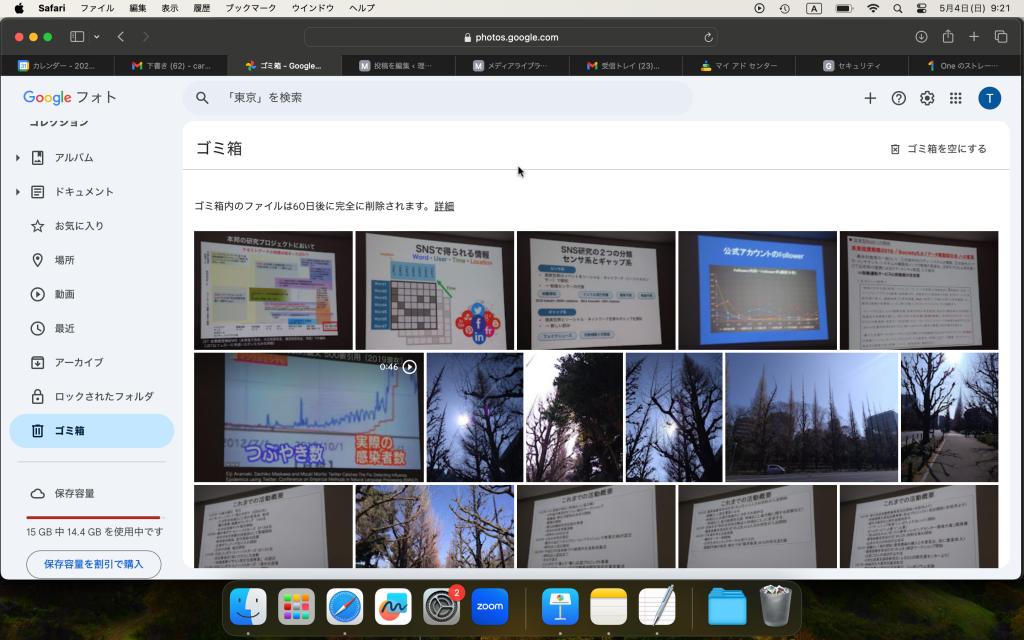Open the account avatar labeled T
Image resolution: width=1024 pixels, height=640 pixels.
click(989, 98)
